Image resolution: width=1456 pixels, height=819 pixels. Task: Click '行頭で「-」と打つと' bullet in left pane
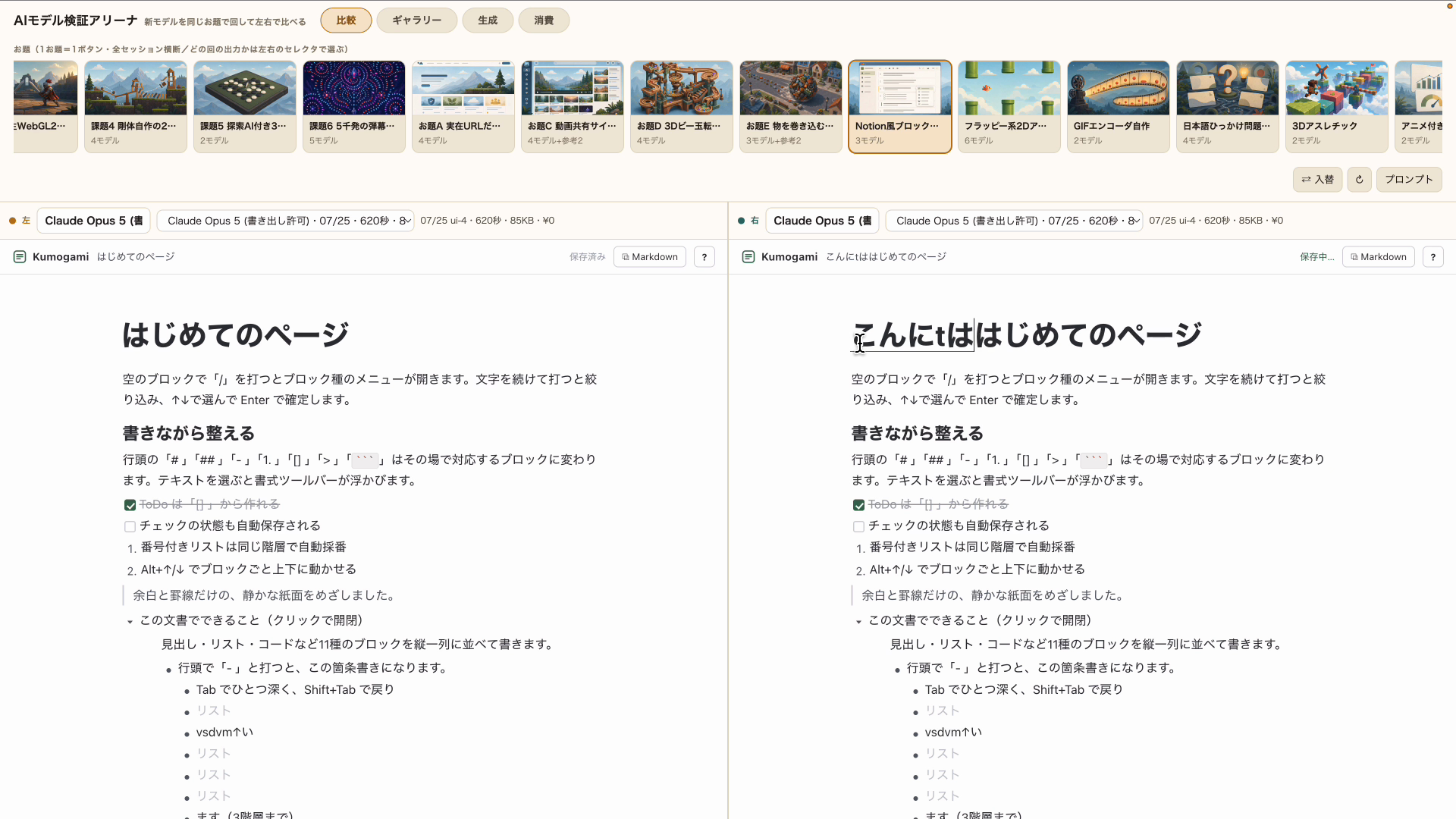(314, 667)
